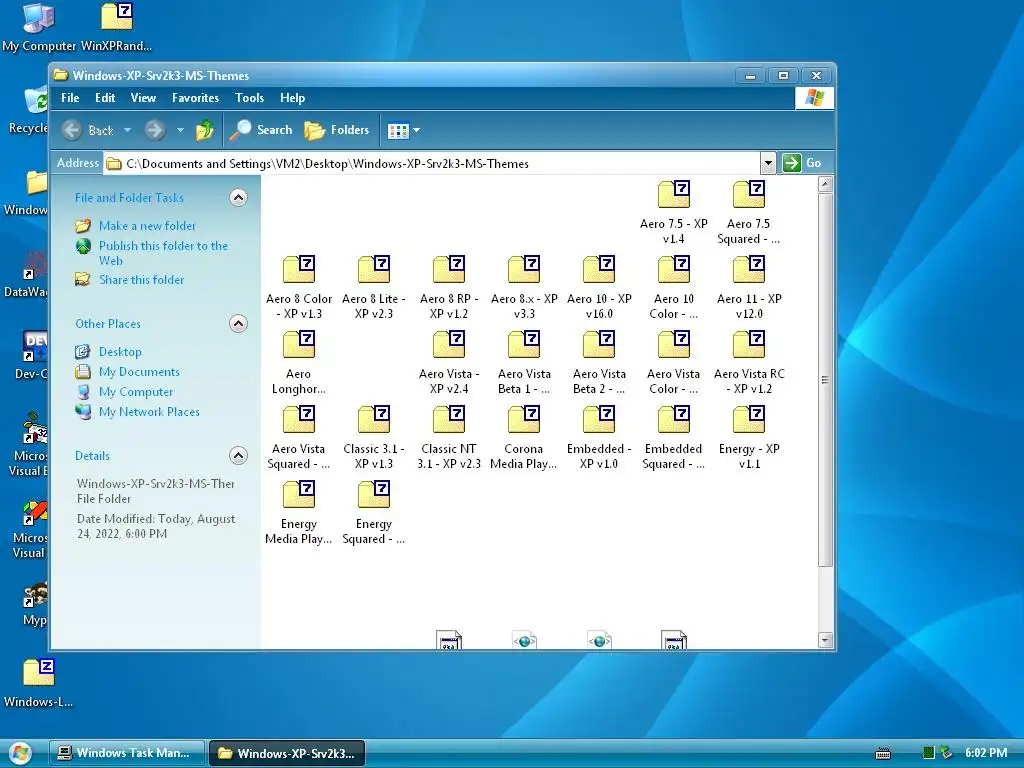This screenshot has height=768, width=1024.
Task: Collapse the Other Places section
Action: 238,323
